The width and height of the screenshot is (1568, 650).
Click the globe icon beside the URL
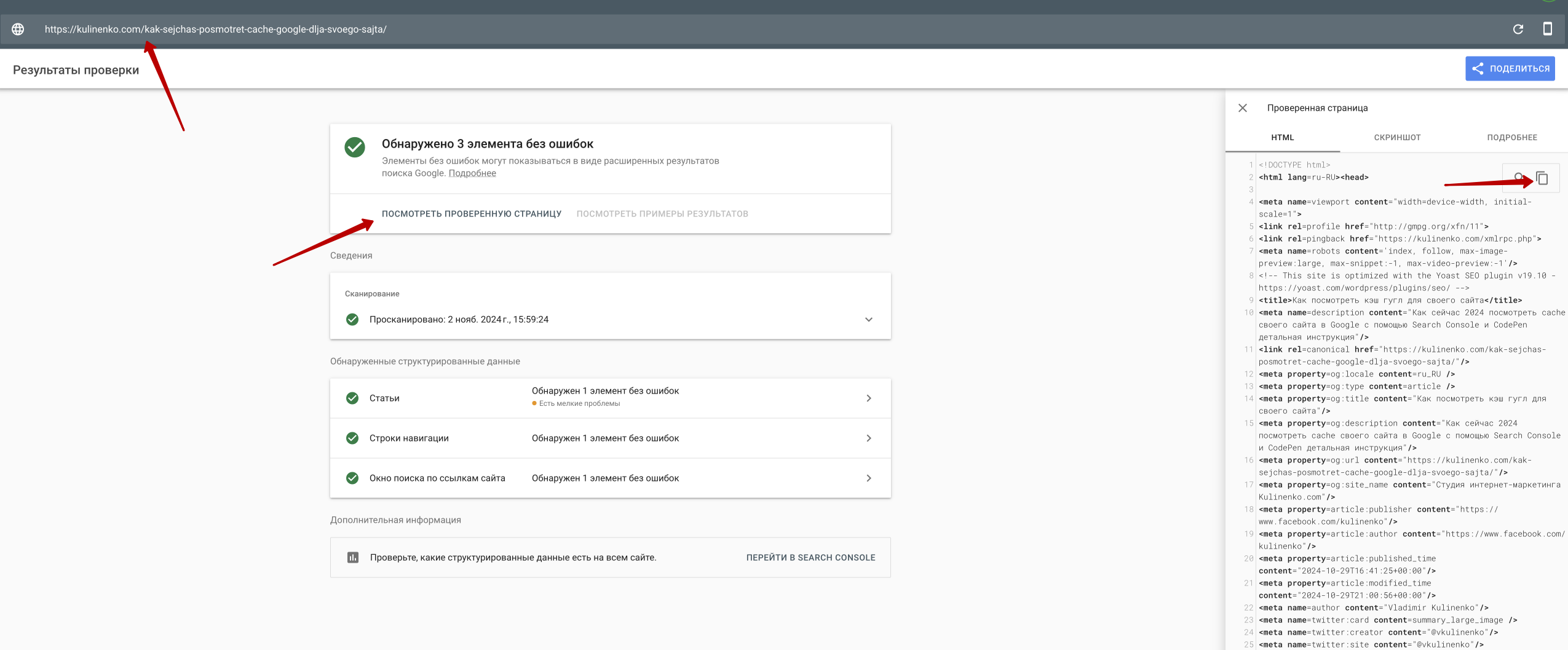[x=18, y=29]
